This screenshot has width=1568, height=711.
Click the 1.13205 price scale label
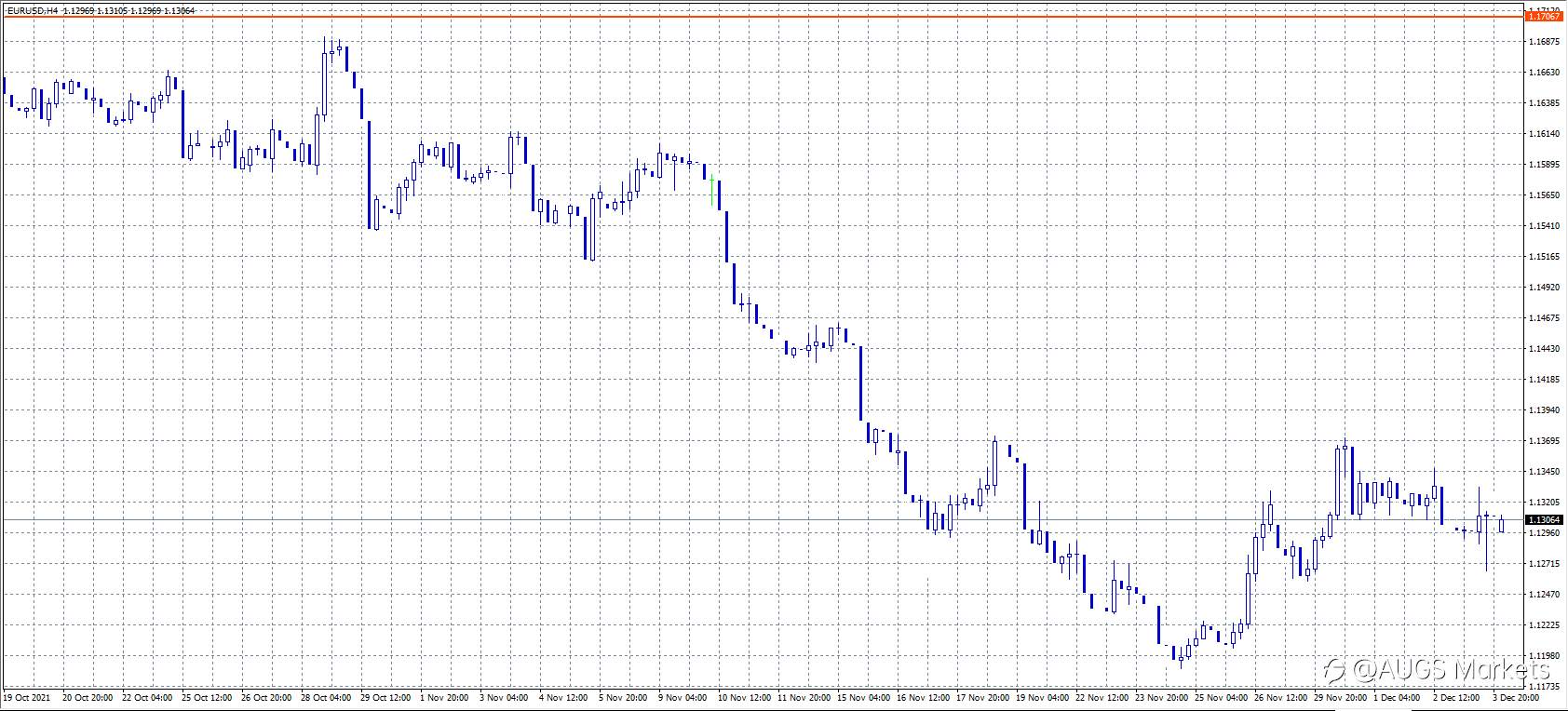(1543, 503)
